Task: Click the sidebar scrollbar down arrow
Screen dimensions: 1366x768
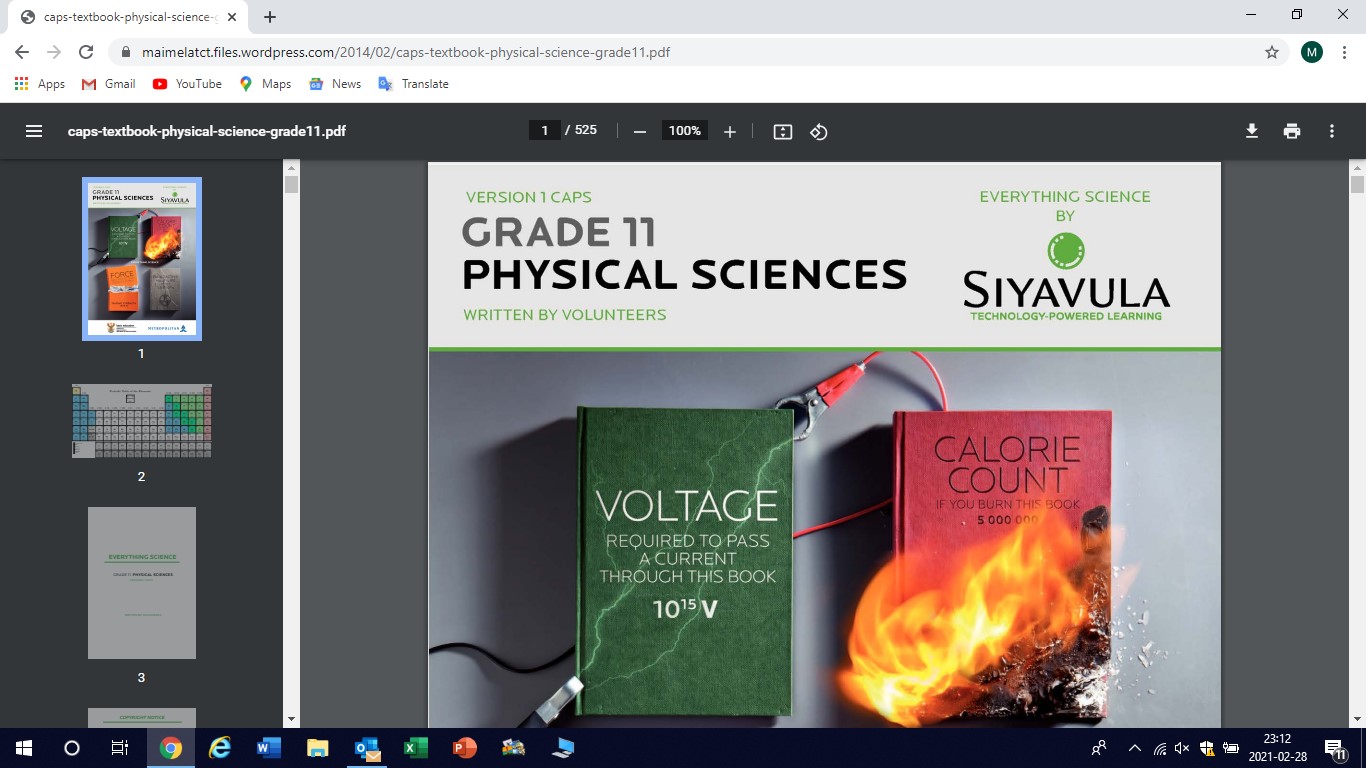Action: [x=292, y=719]
